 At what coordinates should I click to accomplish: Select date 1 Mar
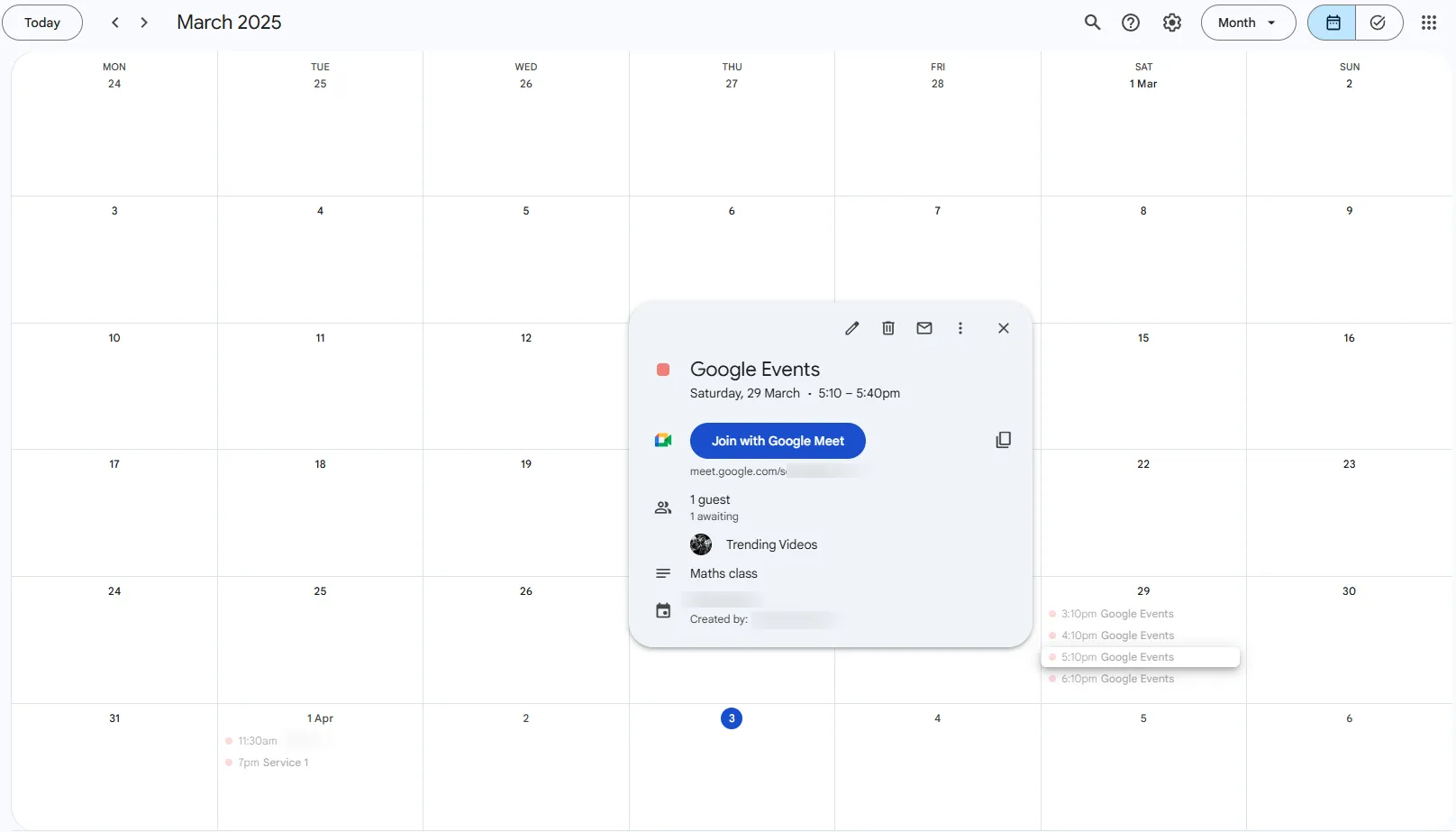coord(1143,84)
